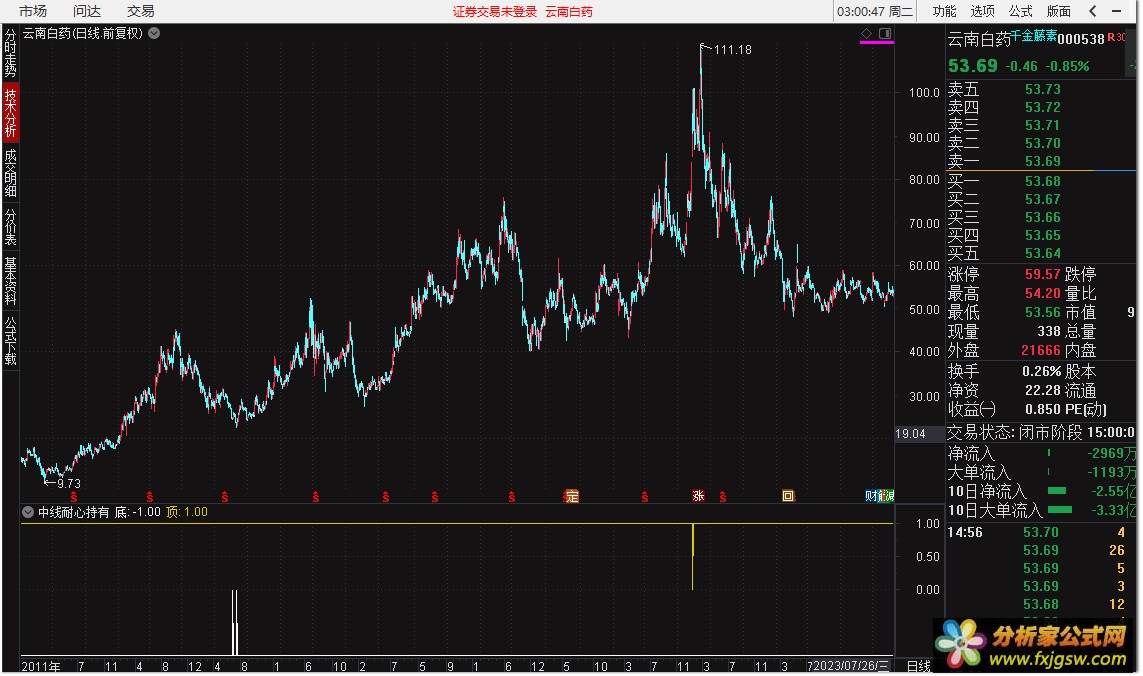
Task: Click the 9.73 low price label
Action: click(69, 483)
